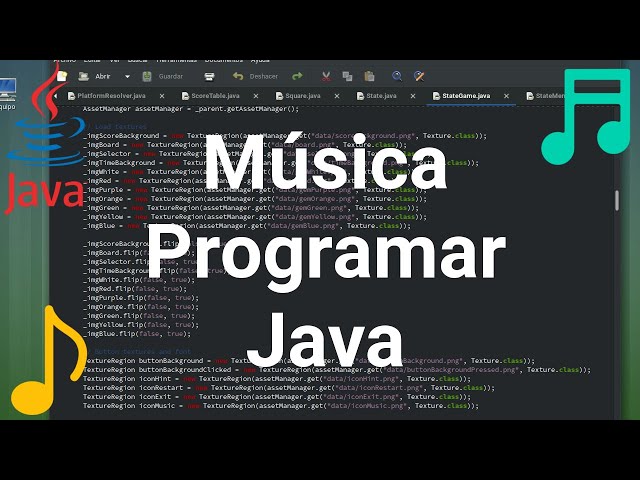Image resolution: width=640 pixels, height=480 pixels.
Task: Click the Abrir open-file folder icon
Action: (x=84, y=76)
